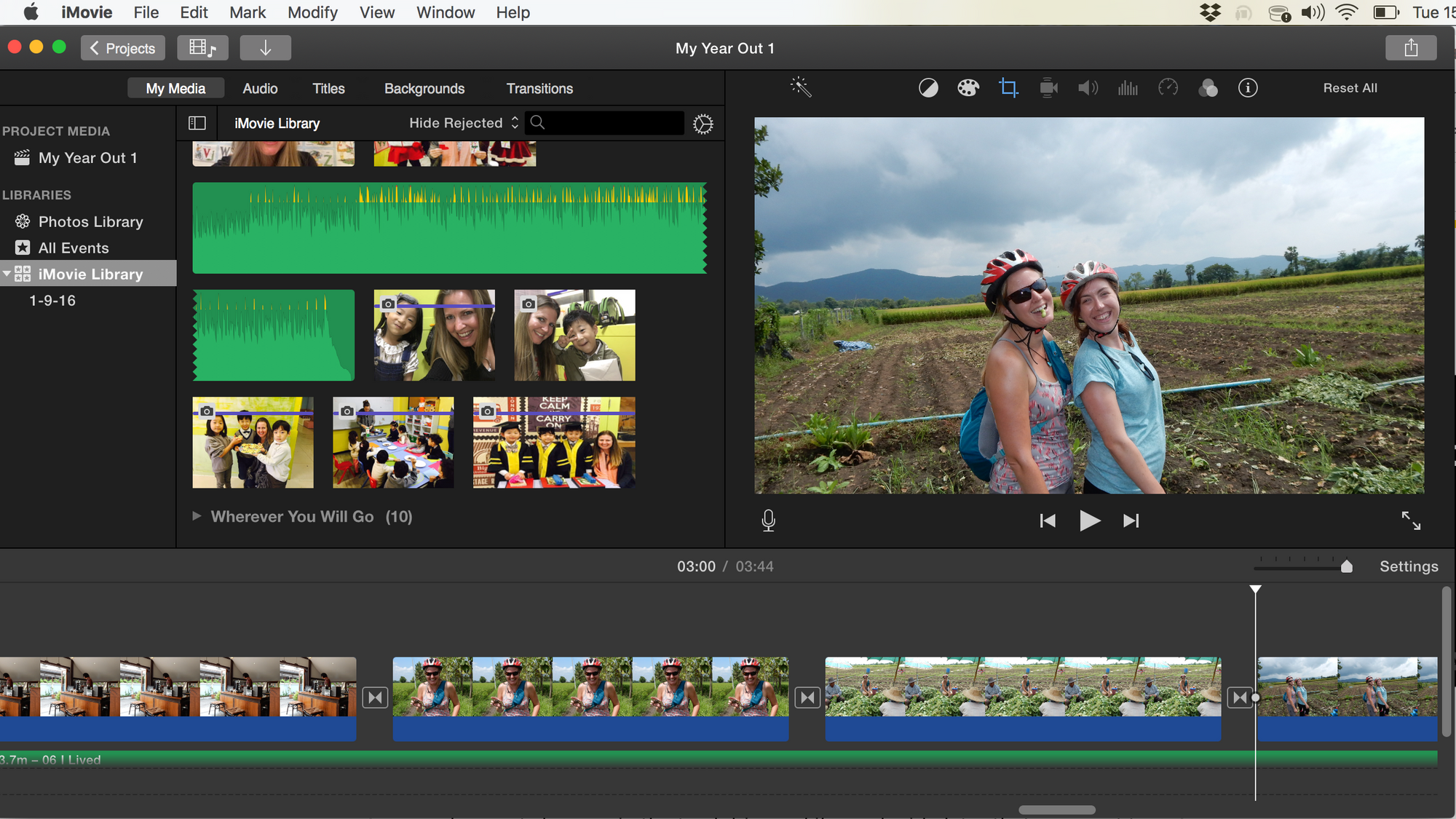Image resolution: width=1456 pixels, height=819 pixels.
Task: Open the stabilization camera icon
Action: click(x=1048, y=88)
